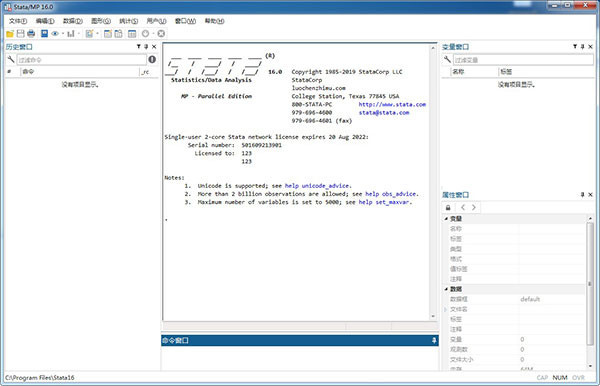Click the Open file folder icon

click(10, 34)
